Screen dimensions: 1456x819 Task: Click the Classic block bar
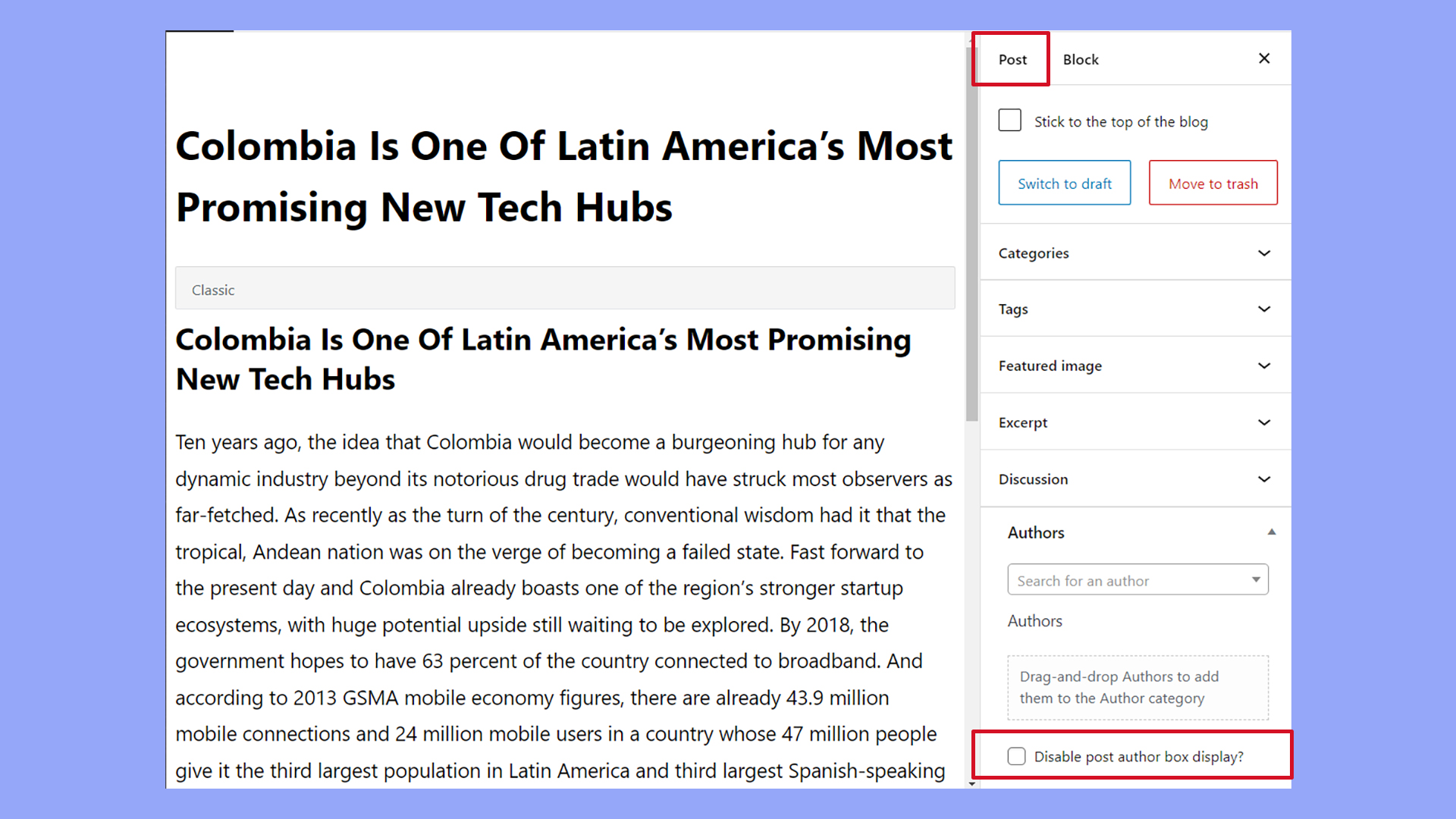pos(564,289)
